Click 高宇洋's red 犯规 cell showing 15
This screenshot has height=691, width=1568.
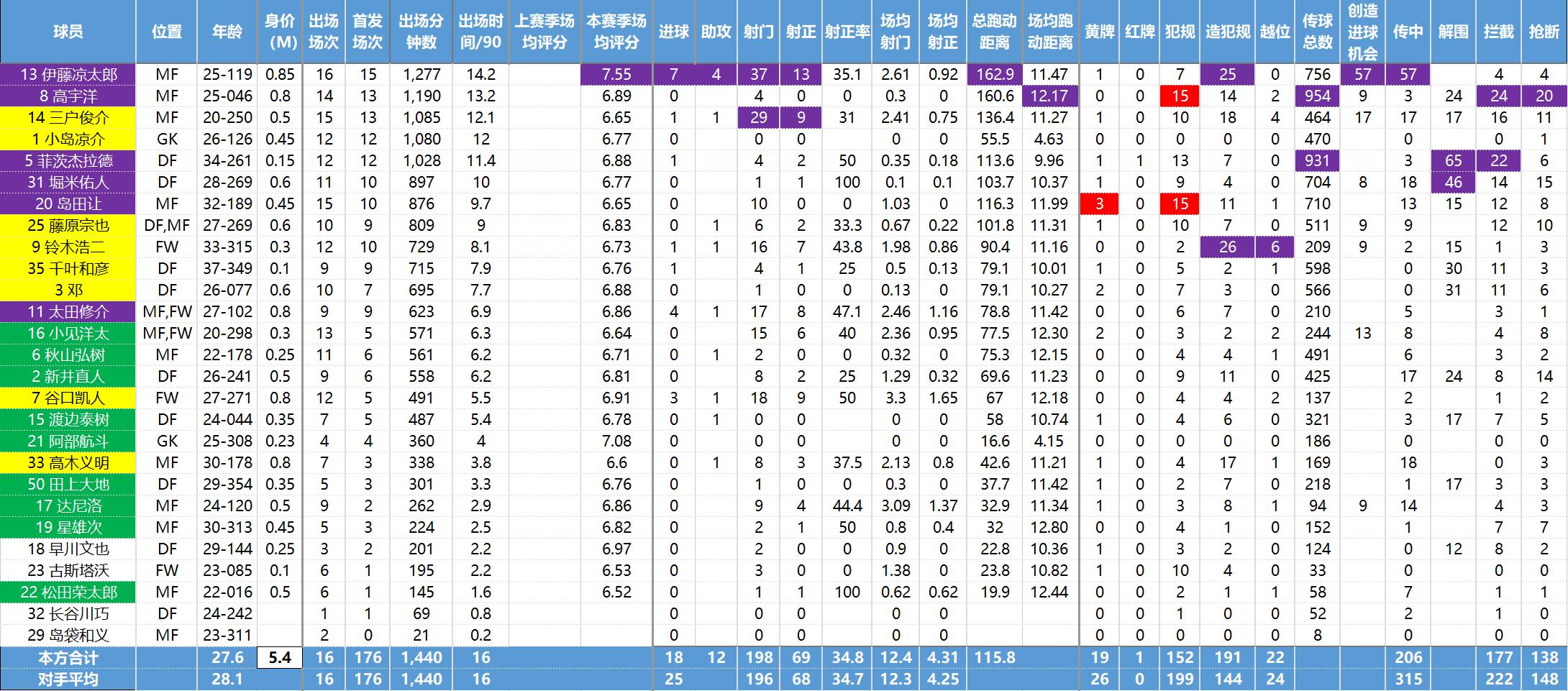coord(1179,96)
